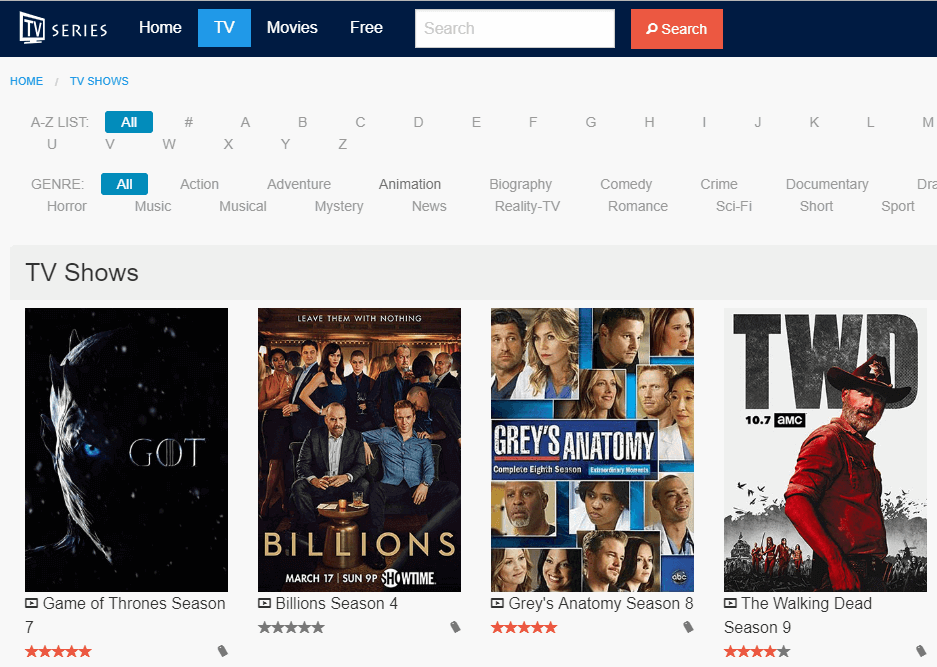
Task: Choose the Mystery genre
Action: (x=339, y=207)
